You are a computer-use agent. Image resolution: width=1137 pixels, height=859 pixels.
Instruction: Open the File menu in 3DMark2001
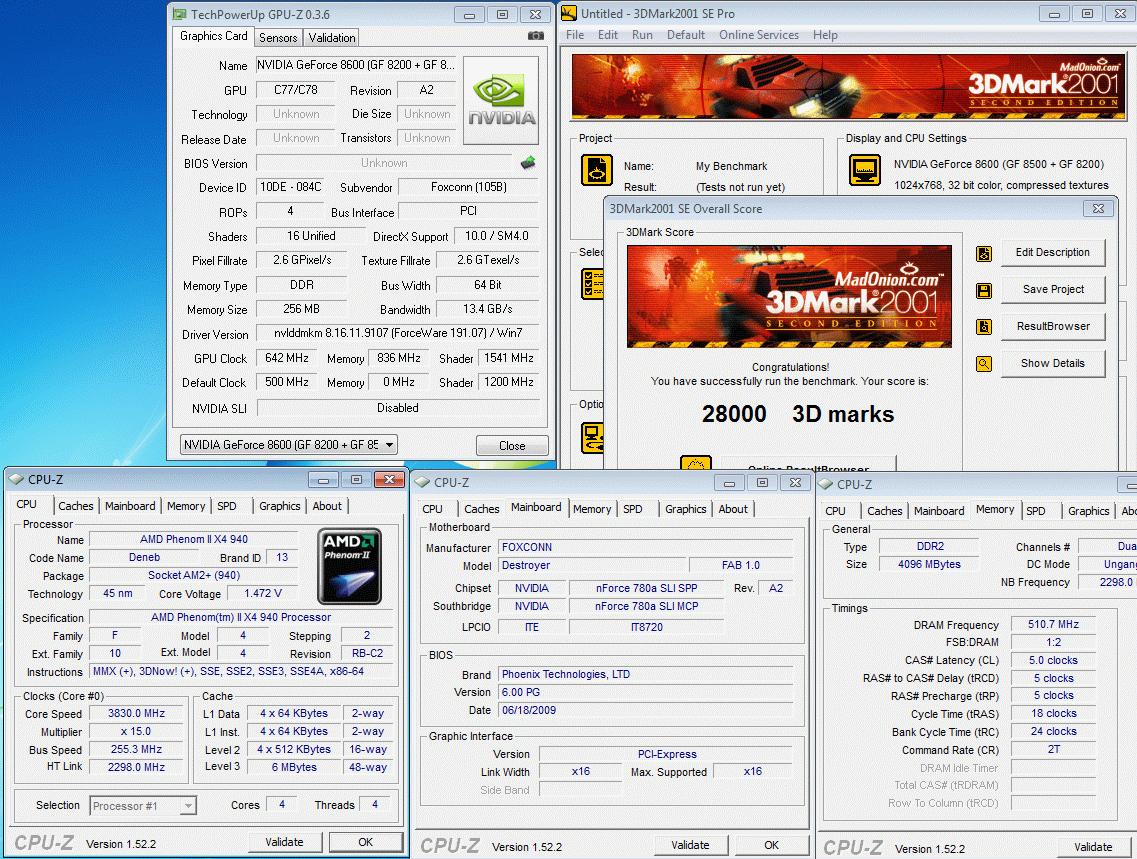(574, 35)
